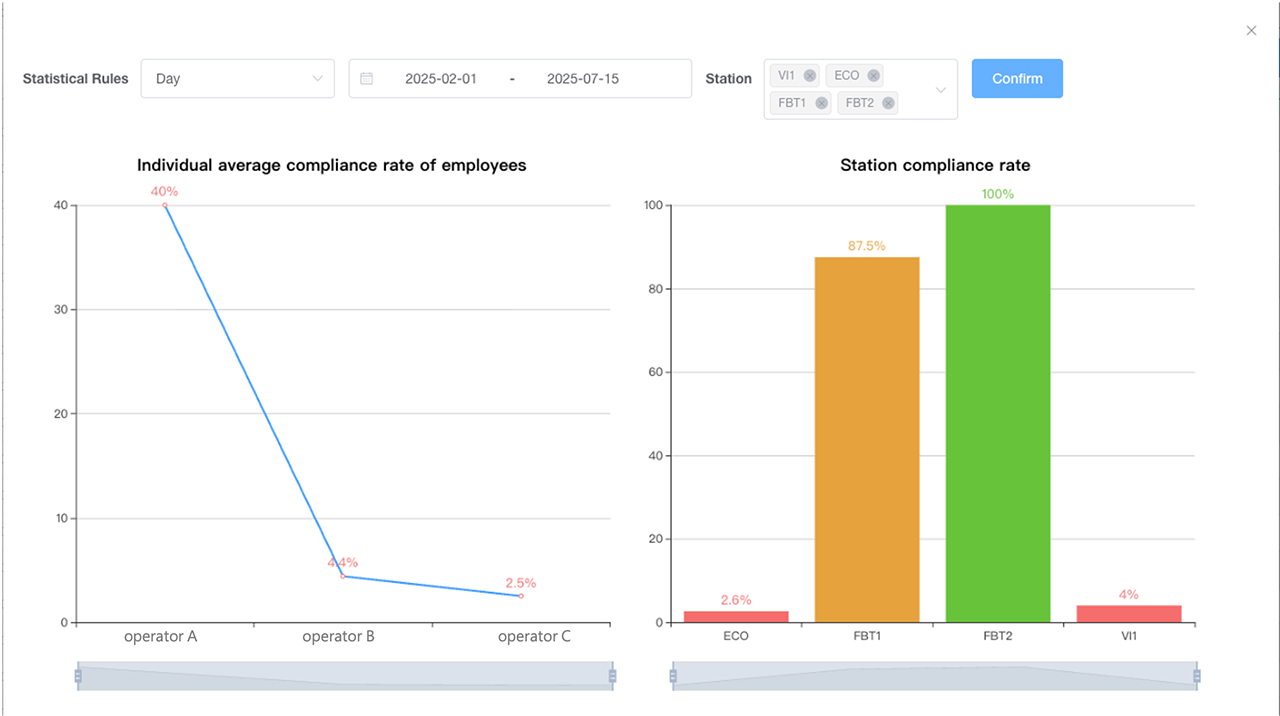Click left handle of station chart zoom slider
Screen dimensions: 1280x716
673,676
